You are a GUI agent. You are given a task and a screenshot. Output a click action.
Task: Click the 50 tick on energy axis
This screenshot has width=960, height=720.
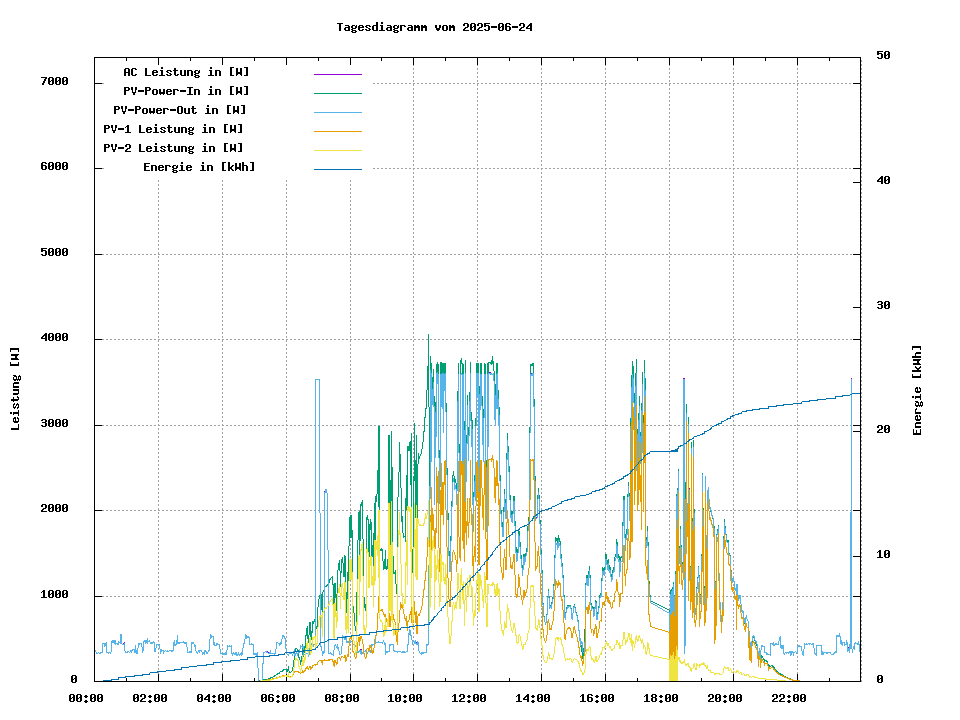883,55
